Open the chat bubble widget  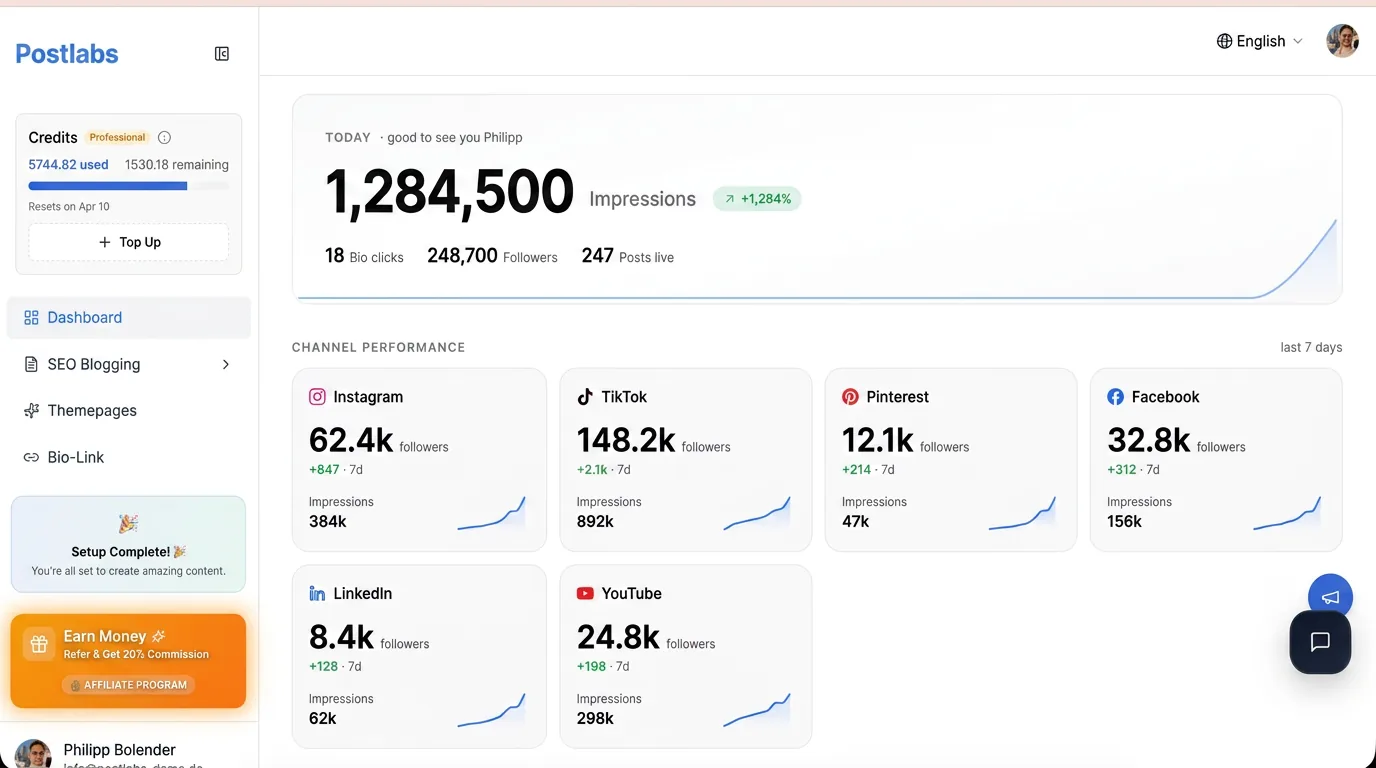coord(1320,642)
